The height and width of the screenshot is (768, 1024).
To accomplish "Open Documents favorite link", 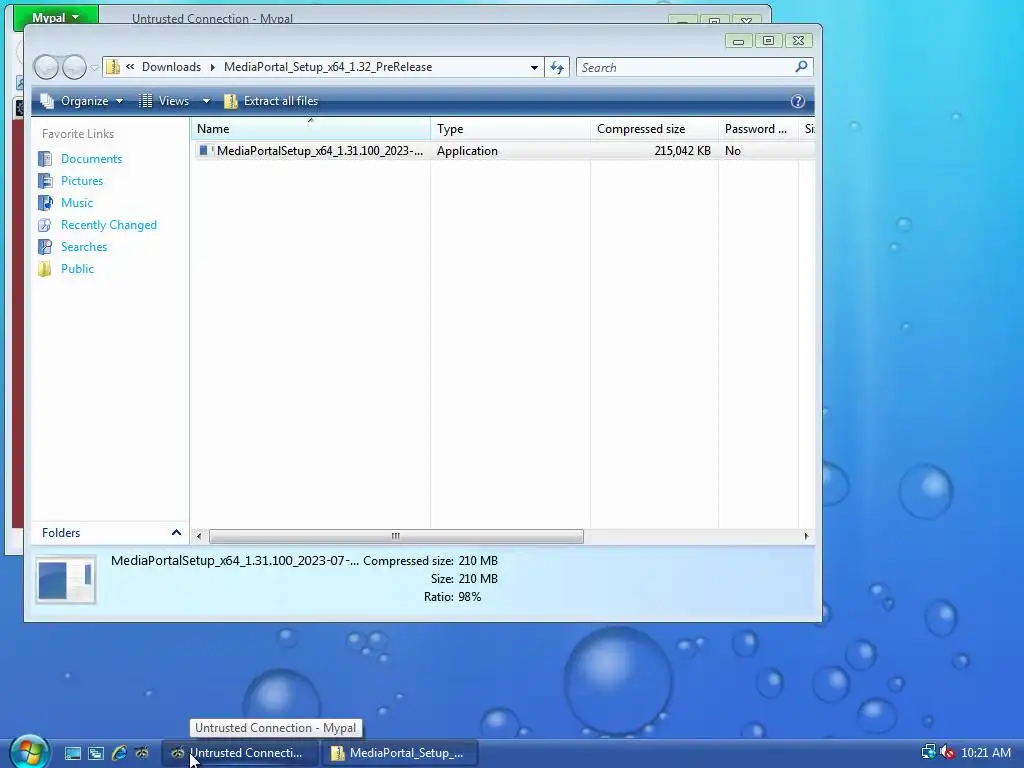I will [x=91, y=159].
